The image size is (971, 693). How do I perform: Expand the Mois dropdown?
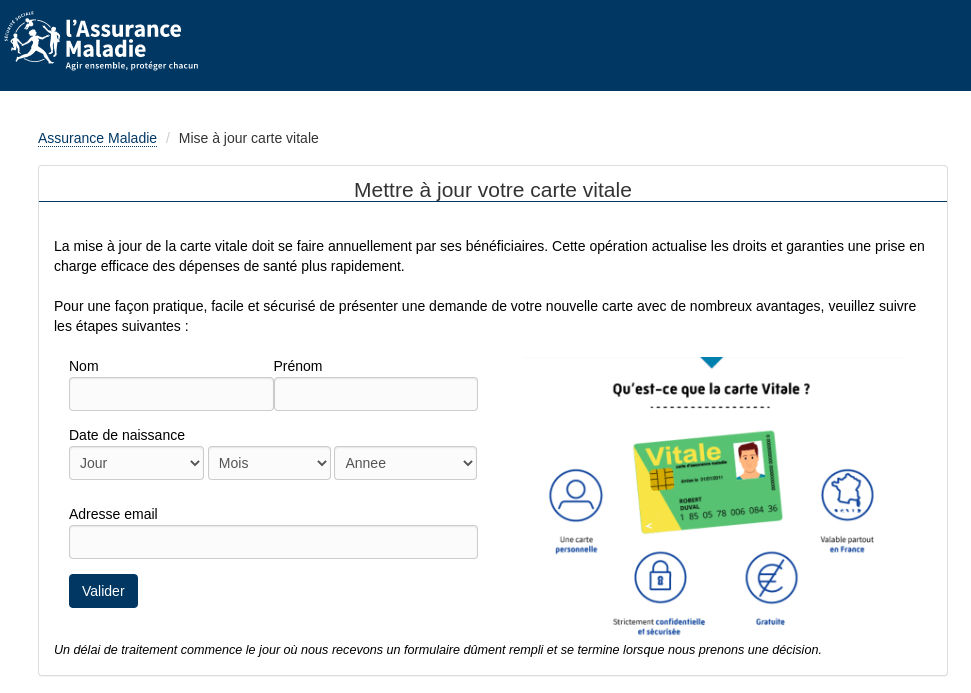pyautogui.click(x=269, y=463)
